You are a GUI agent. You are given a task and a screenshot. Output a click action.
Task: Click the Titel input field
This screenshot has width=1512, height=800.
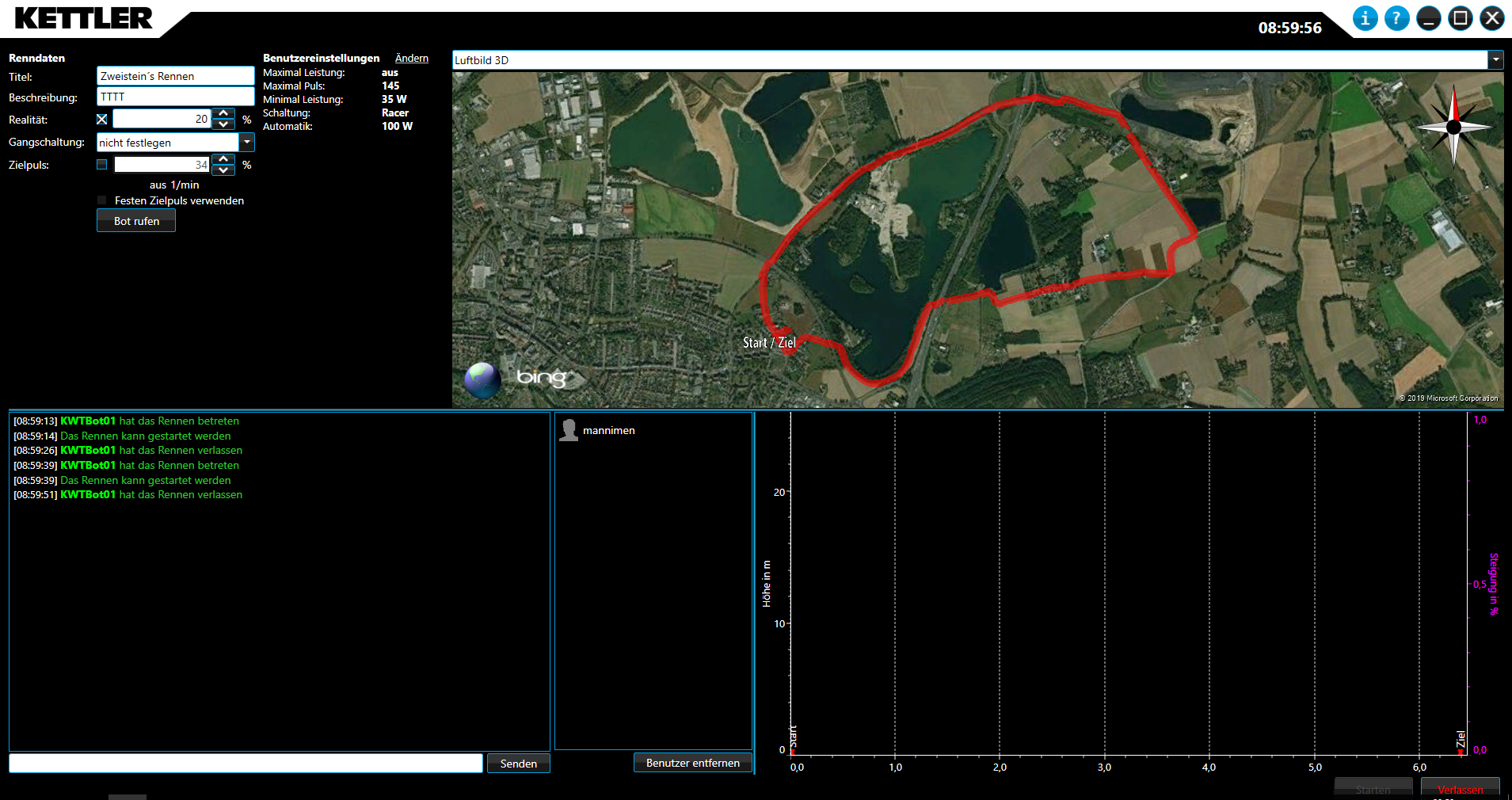(175, 76)
